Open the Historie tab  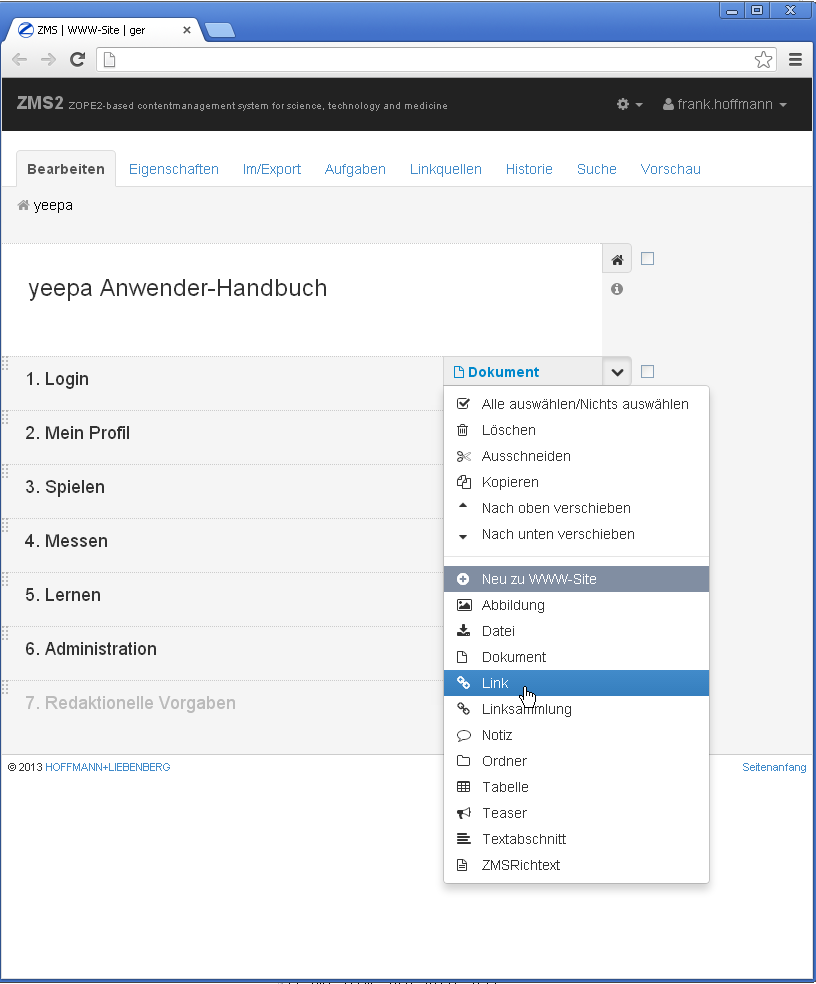point(529,169)
